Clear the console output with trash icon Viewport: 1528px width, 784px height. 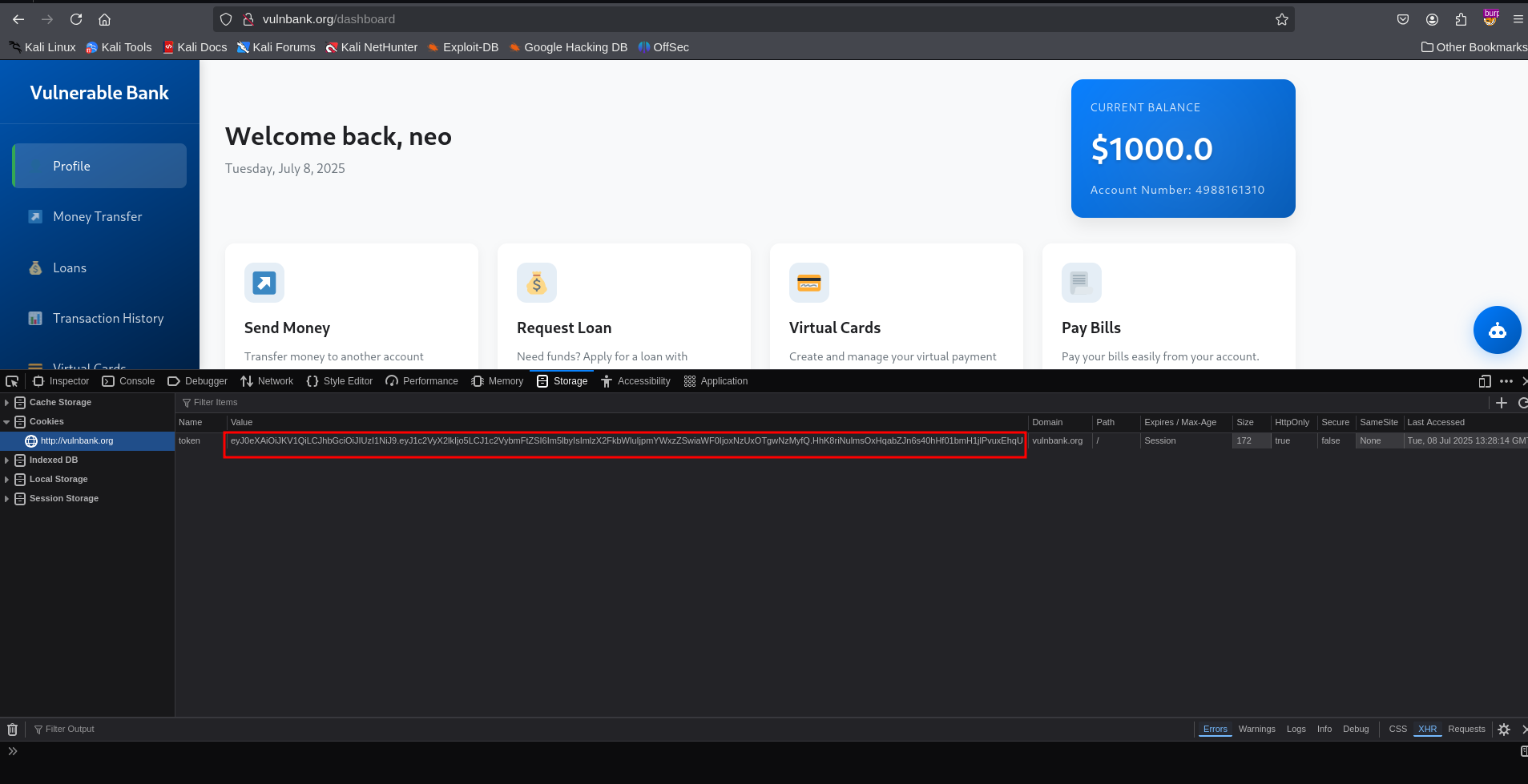pyautogui.click(x=12, y=729)
